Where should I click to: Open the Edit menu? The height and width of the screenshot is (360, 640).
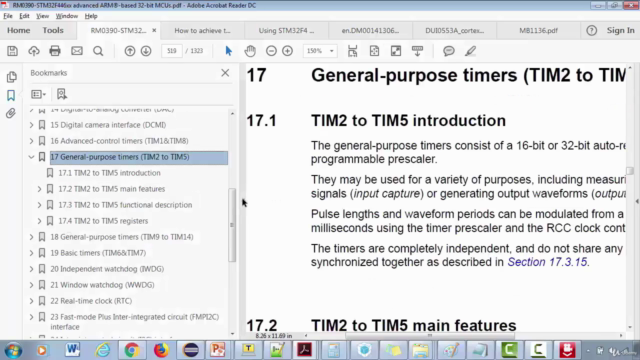click(x=24, y=16)
